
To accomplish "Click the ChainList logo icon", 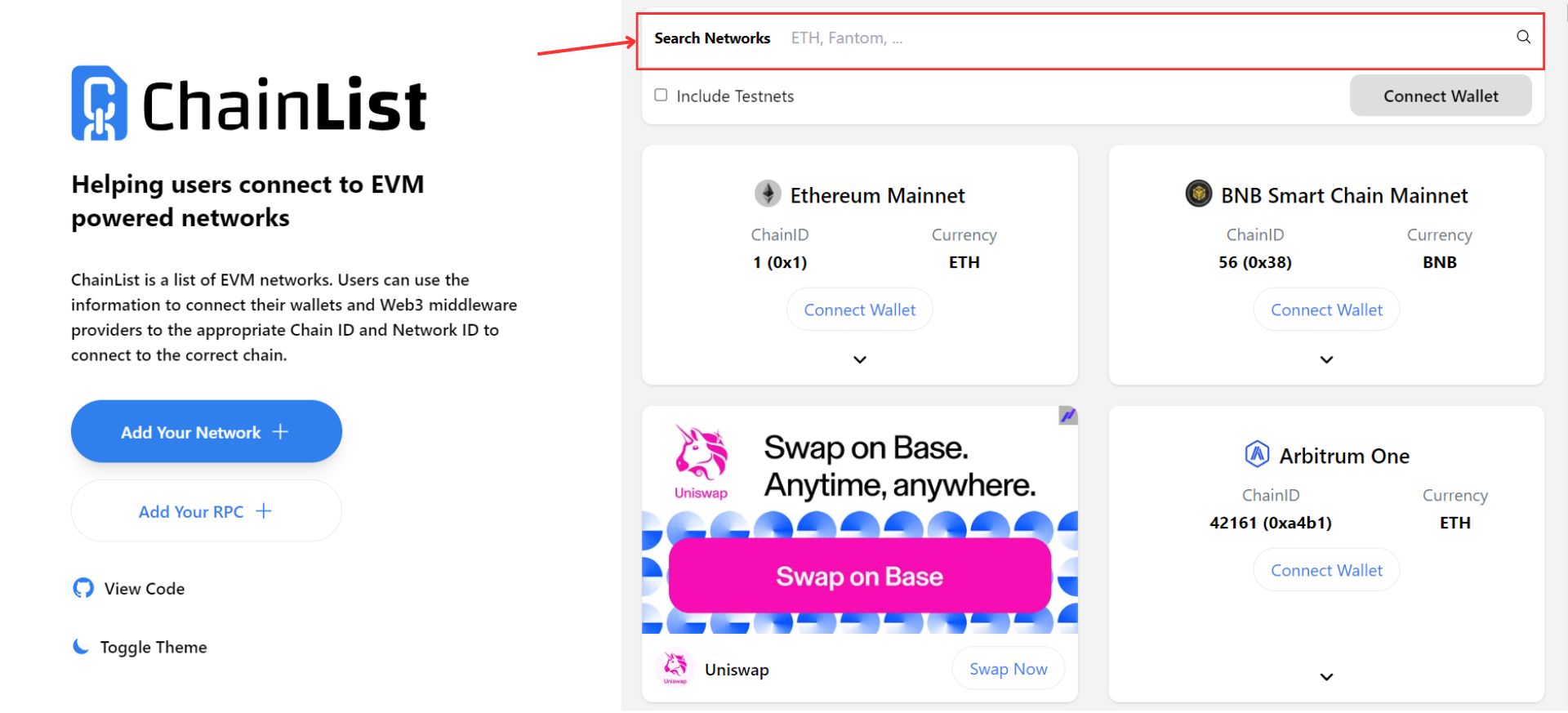I will point(100,104).
